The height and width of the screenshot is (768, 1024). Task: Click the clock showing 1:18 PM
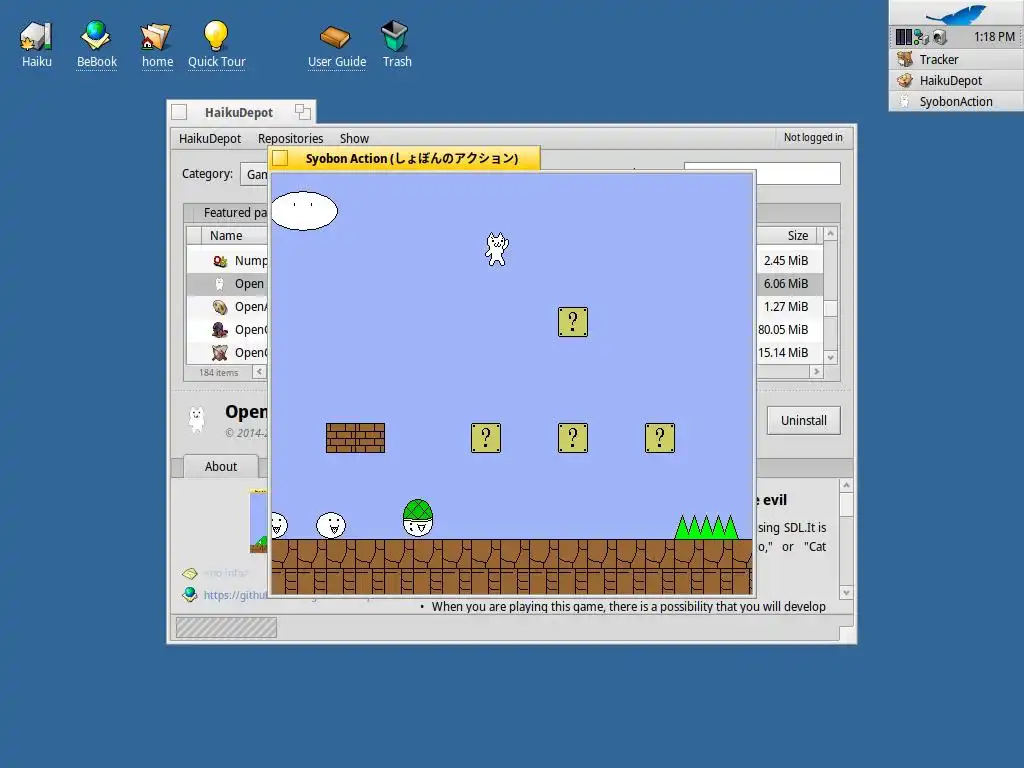tap(994, 37)
